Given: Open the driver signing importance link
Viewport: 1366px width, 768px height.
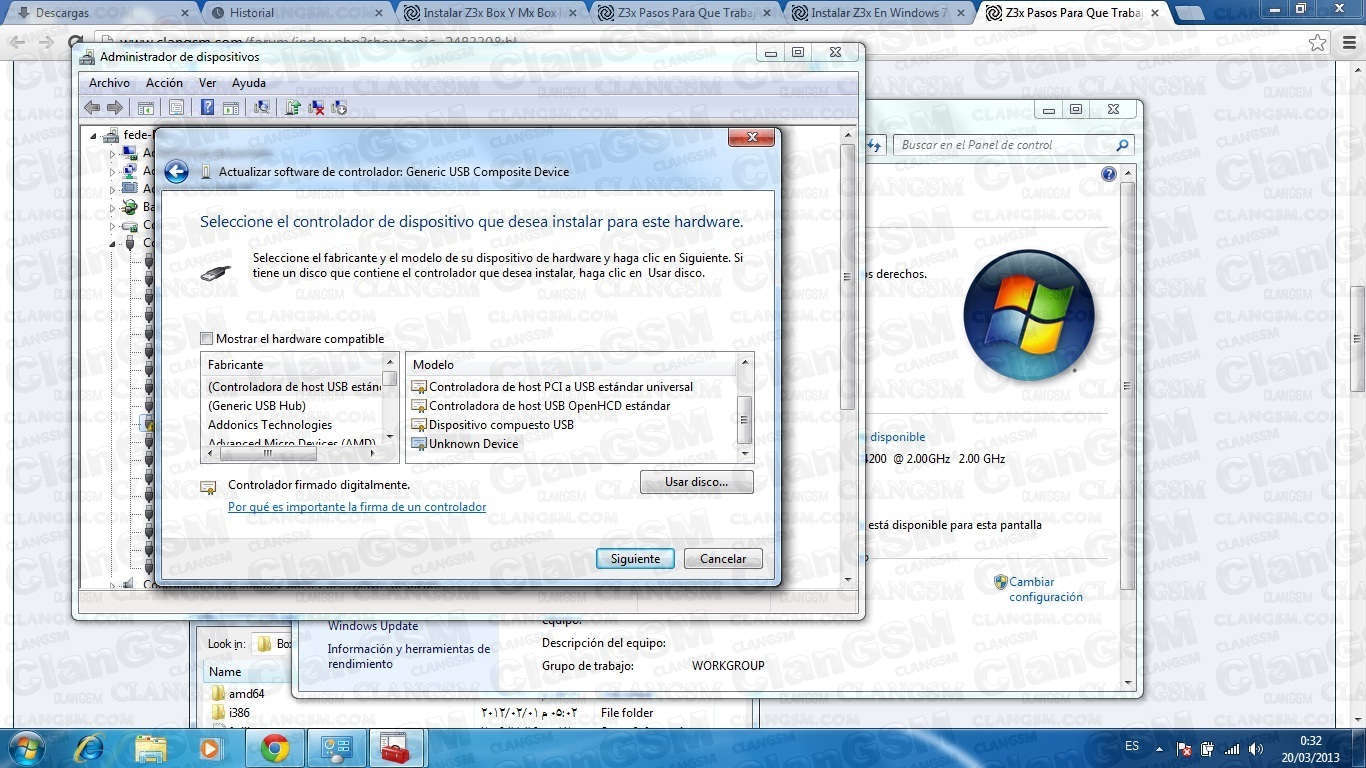Looking at the screenshot, I should coord(357,507).
